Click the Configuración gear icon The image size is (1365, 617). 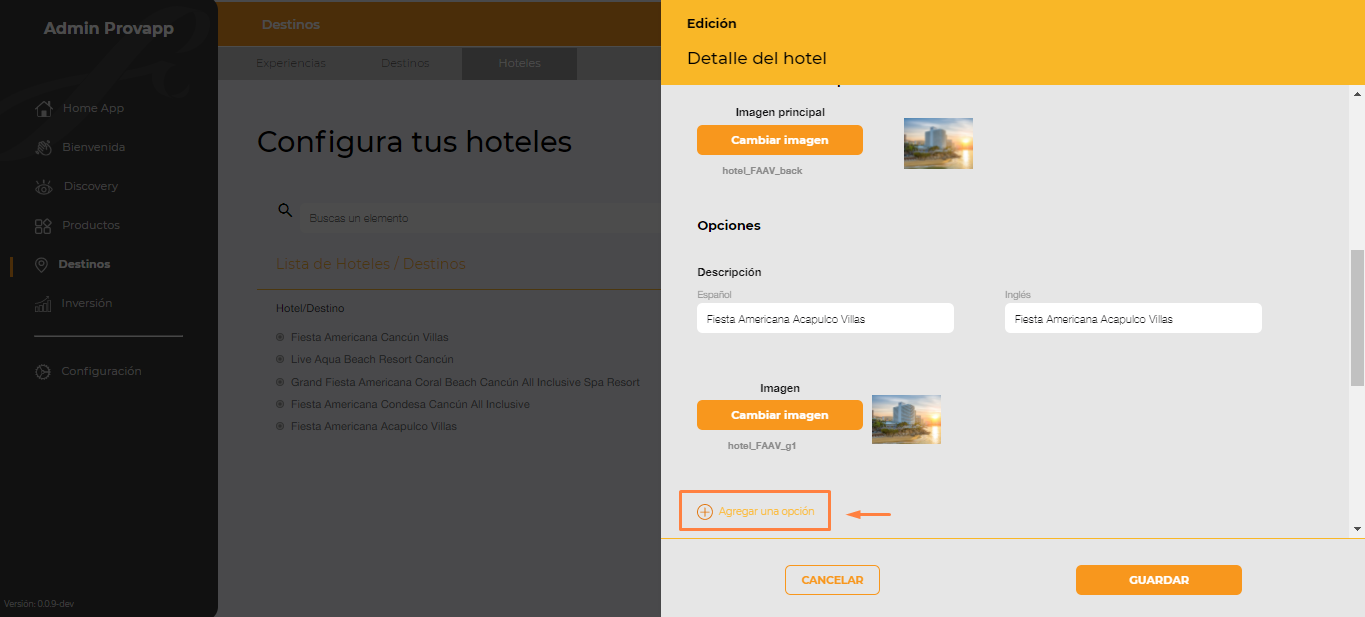43,372
